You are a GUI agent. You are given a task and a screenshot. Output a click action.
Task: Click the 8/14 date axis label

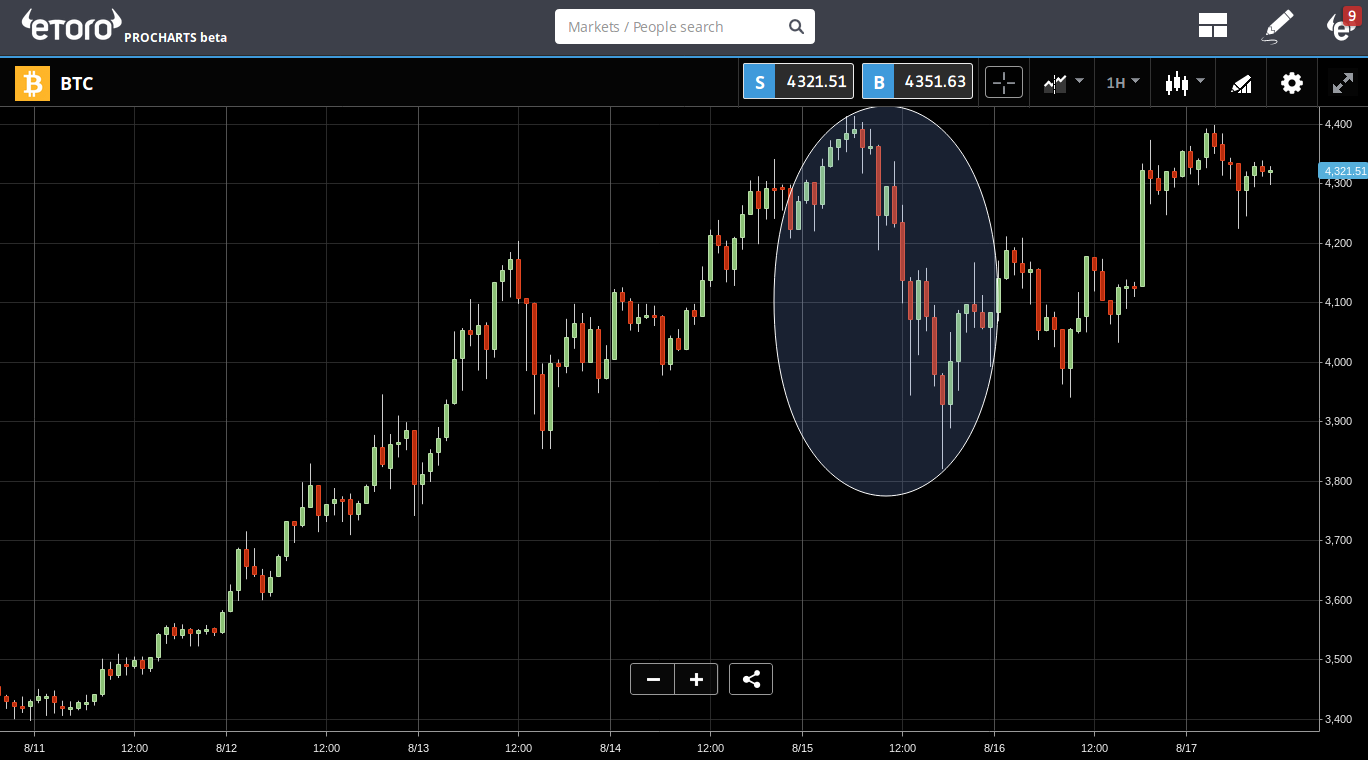(x=611, y=747)
